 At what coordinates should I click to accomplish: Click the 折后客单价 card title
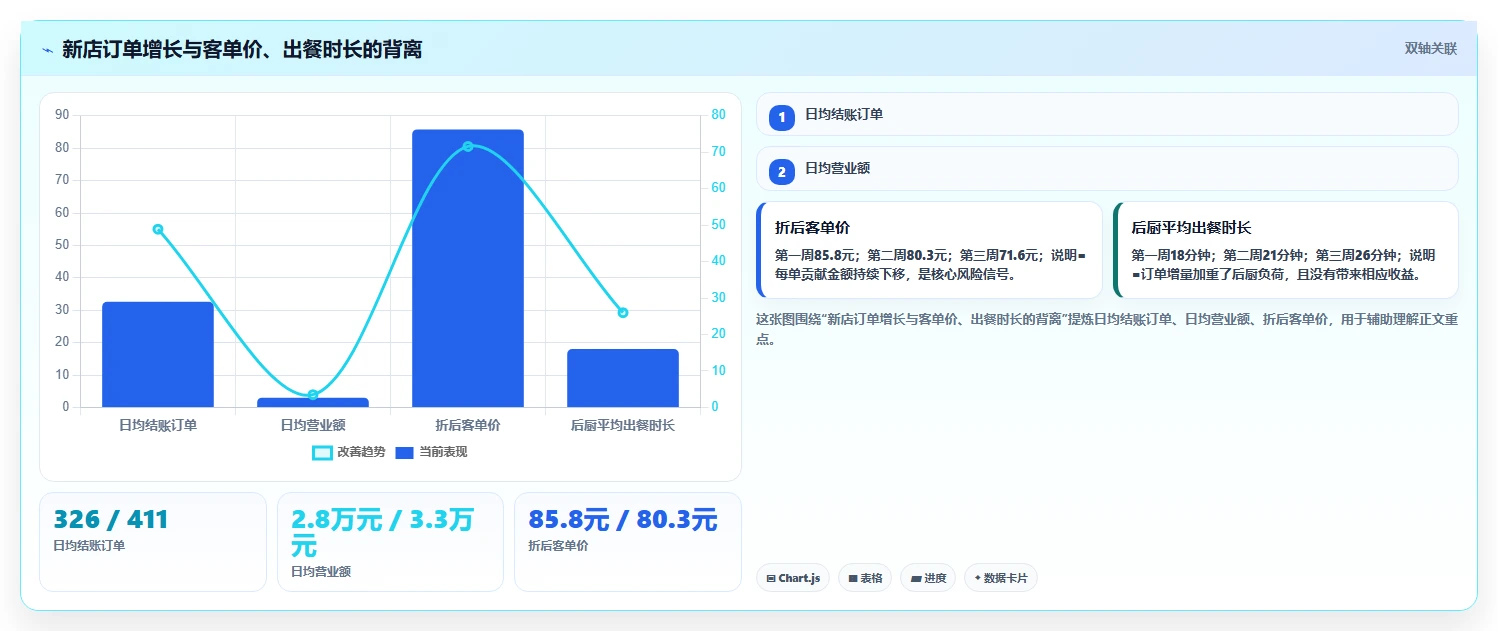coord(812,228)
